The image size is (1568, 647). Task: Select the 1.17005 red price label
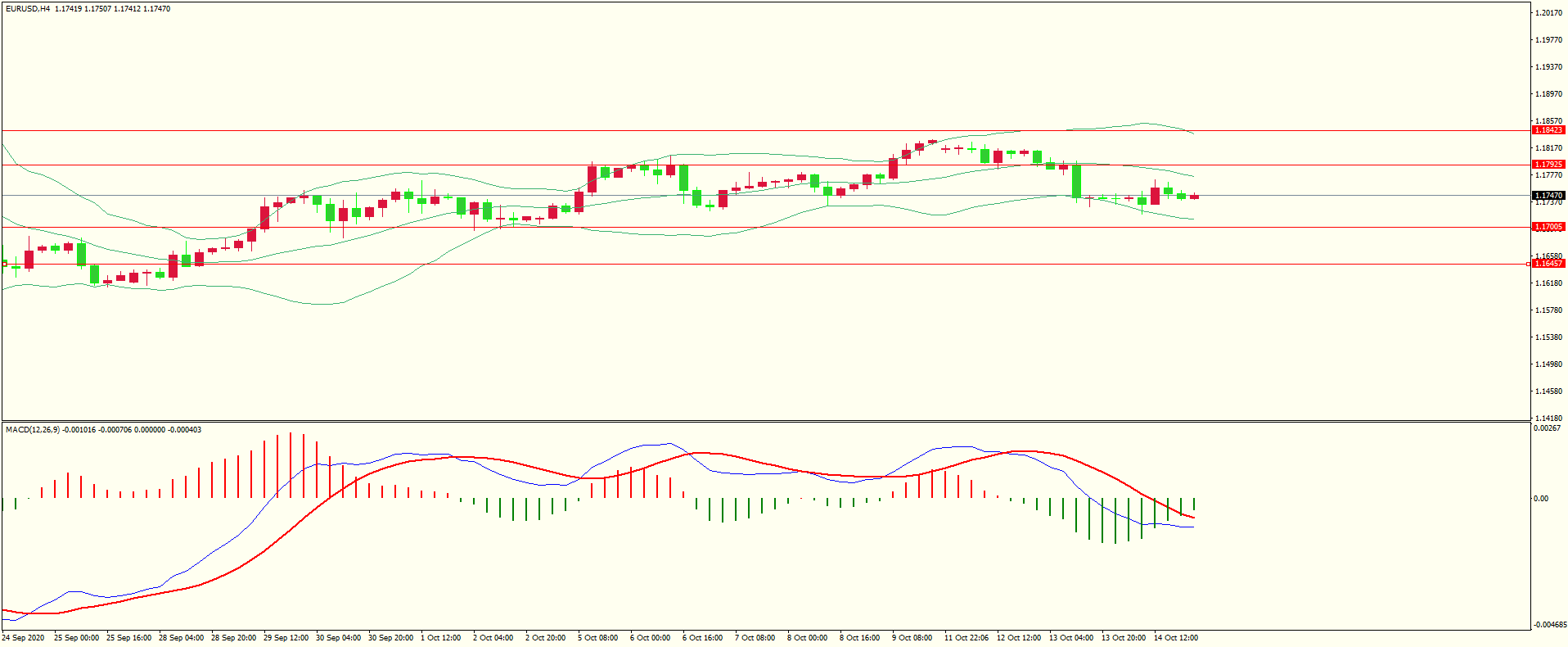tap(1548, 227)
